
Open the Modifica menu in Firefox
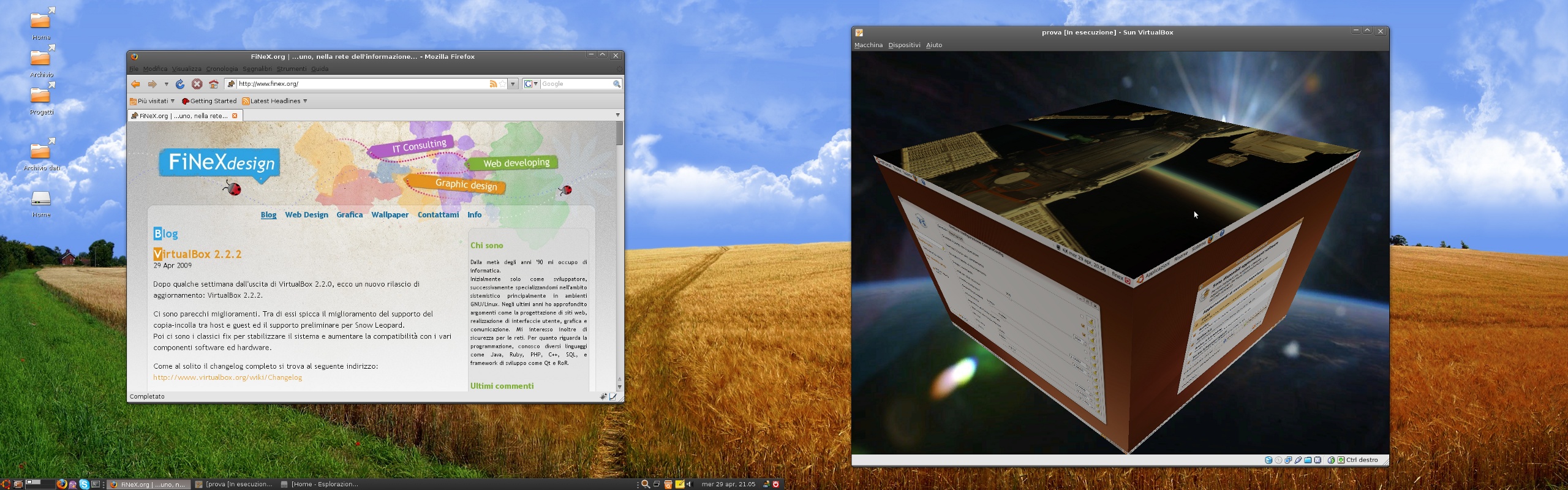click(x=155, y=69)
